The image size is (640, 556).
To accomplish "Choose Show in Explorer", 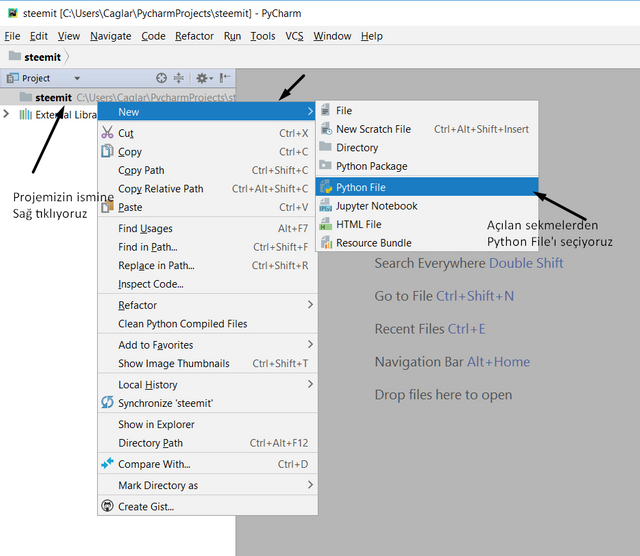I will click(207, 424).
